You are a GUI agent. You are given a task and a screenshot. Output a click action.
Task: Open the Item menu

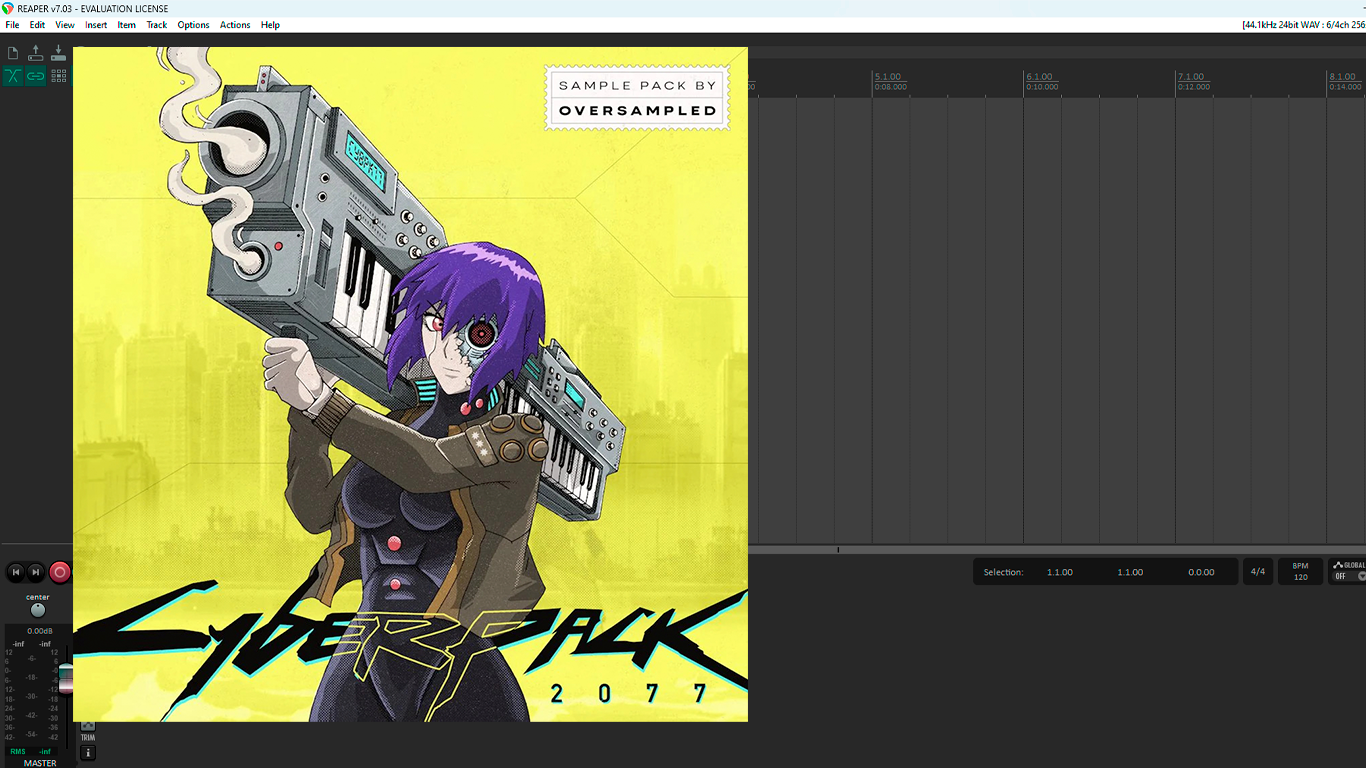coord(127,25)
